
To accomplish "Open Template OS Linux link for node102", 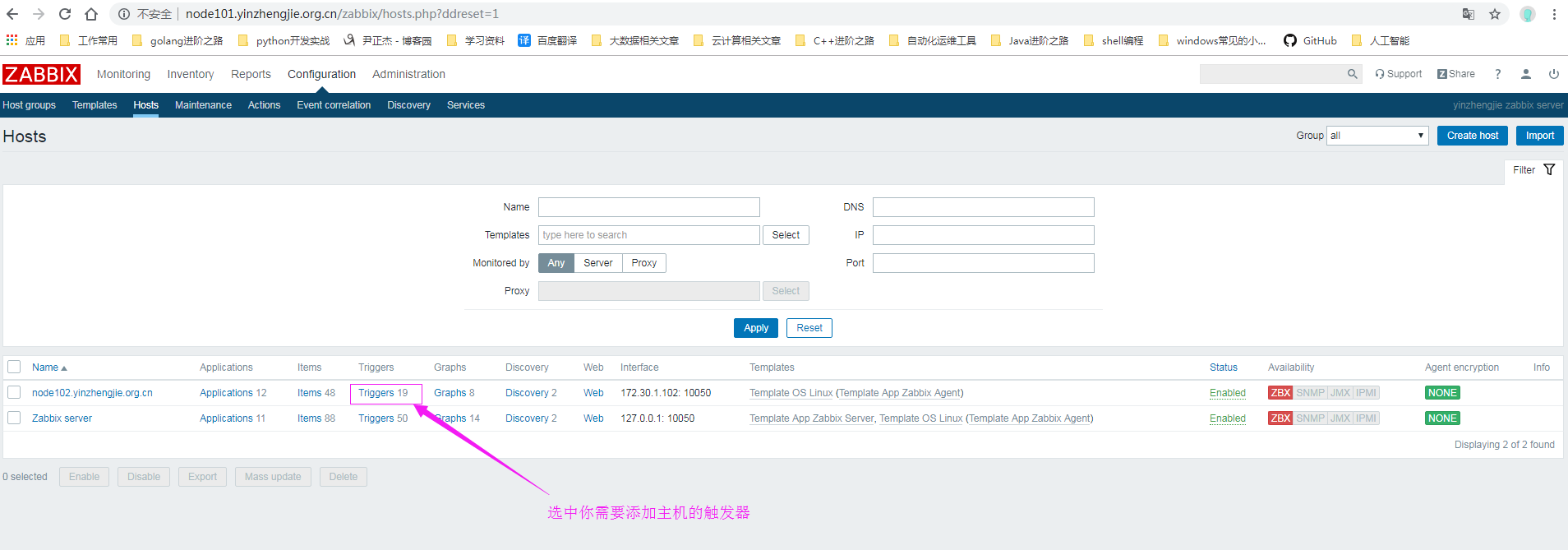I will coord(791,393).
